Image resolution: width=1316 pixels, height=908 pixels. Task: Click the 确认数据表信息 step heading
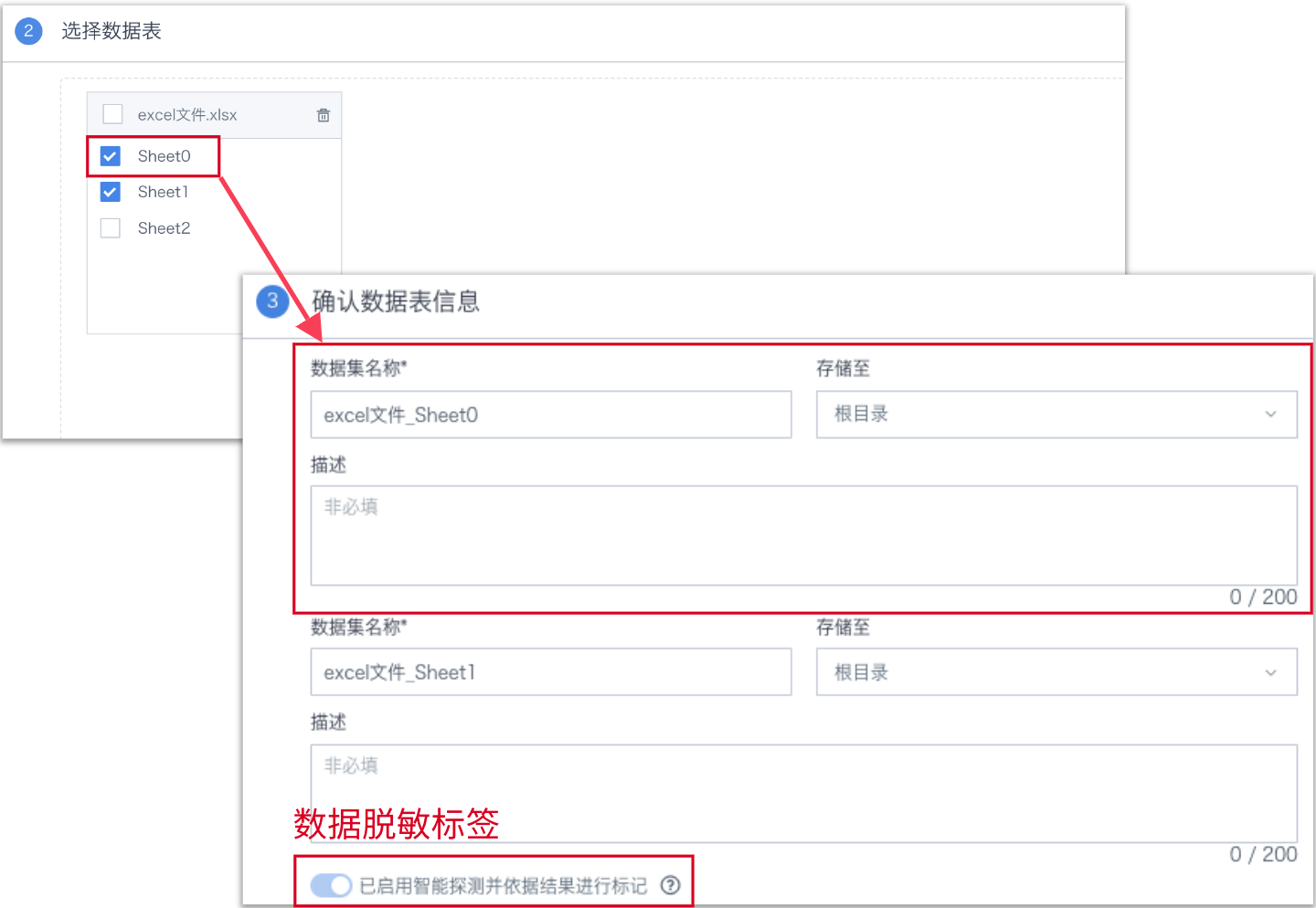[x=396, y=301]
